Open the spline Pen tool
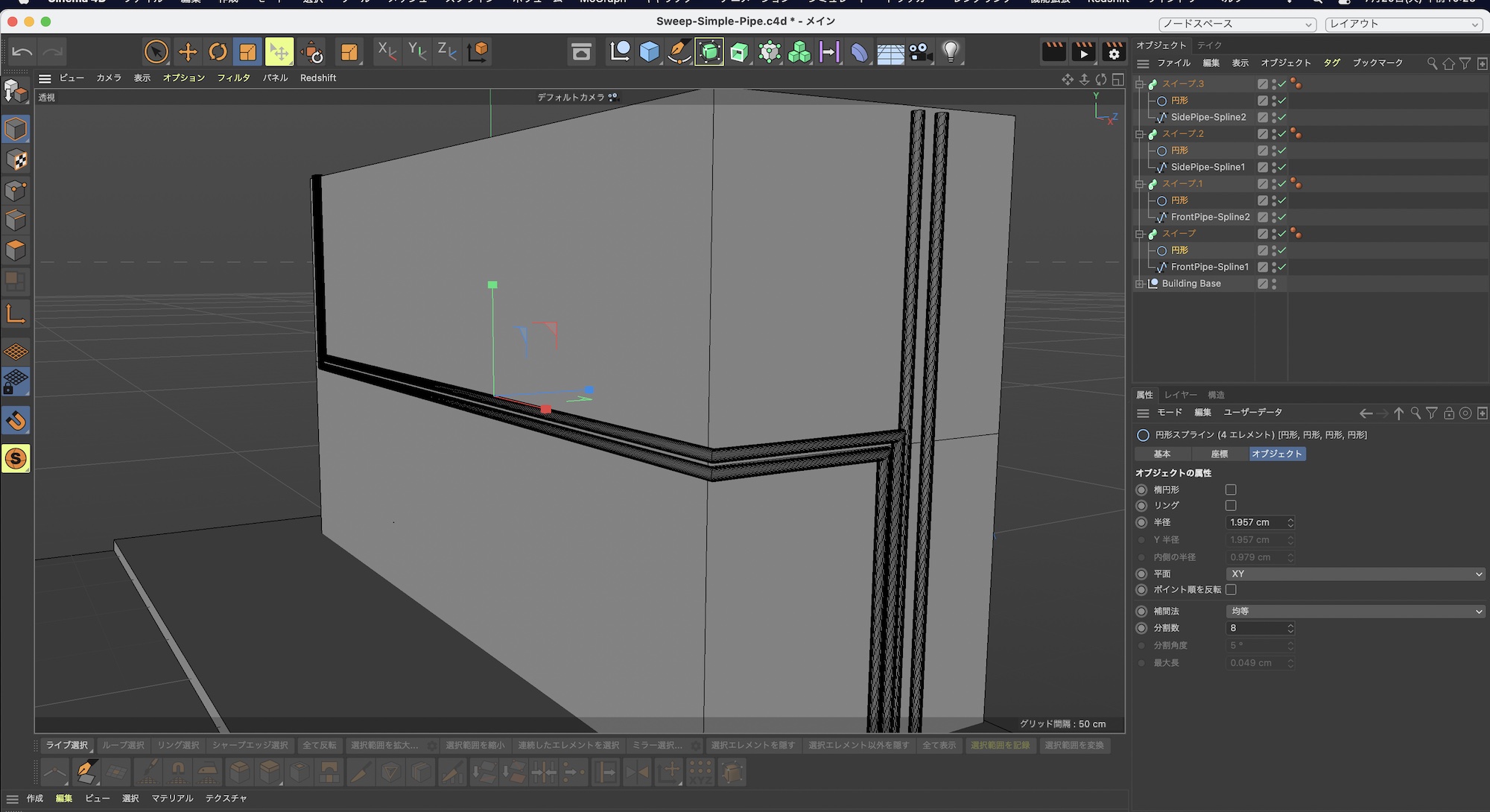 pyautogui.click(x=679, y=51)
